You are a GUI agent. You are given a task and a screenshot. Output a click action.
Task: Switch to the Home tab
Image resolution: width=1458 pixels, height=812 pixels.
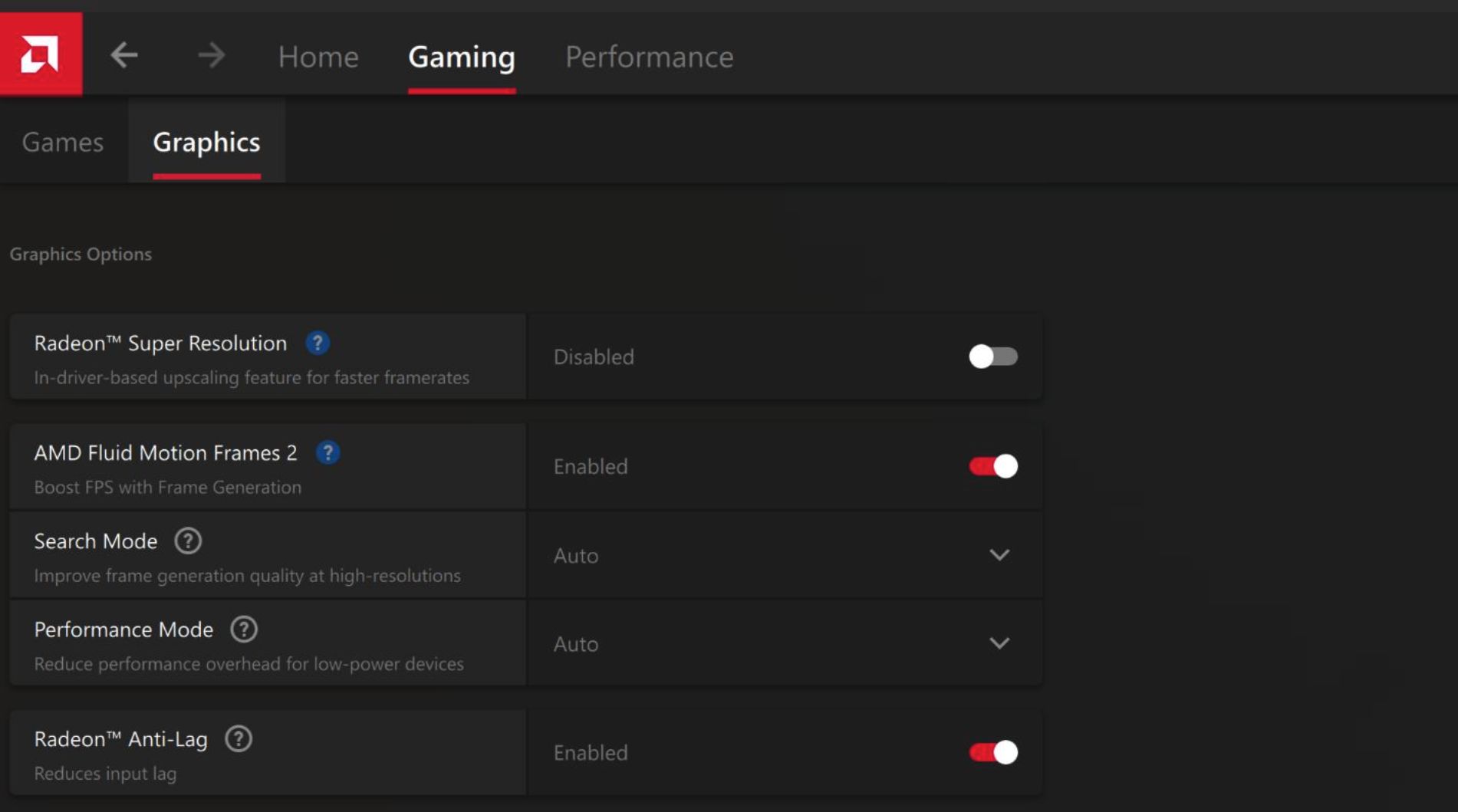318,57
